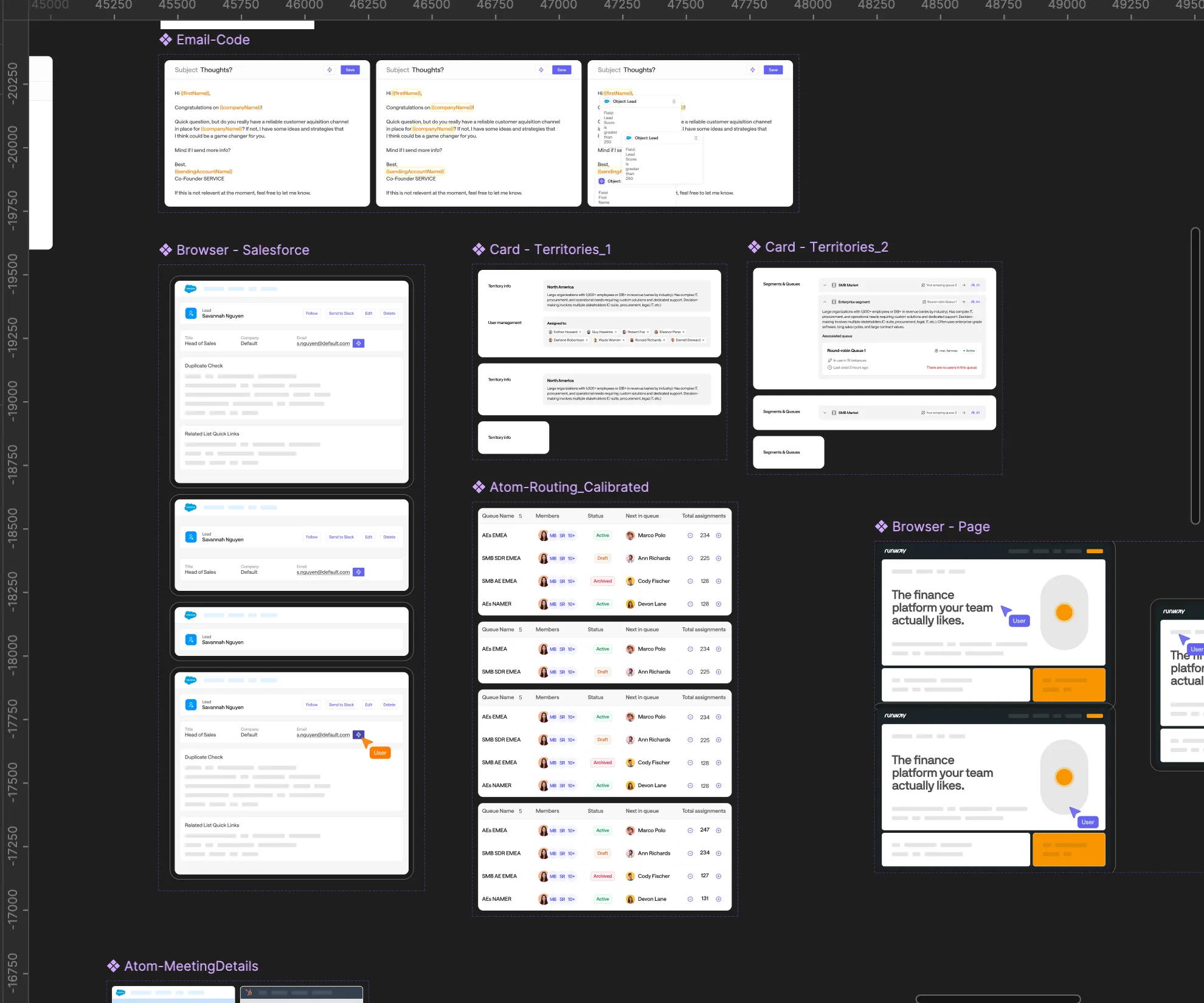Click the HubSpot logo in Atom-MeetingDetails
1204x1003 pixels.
coord(249,993)
